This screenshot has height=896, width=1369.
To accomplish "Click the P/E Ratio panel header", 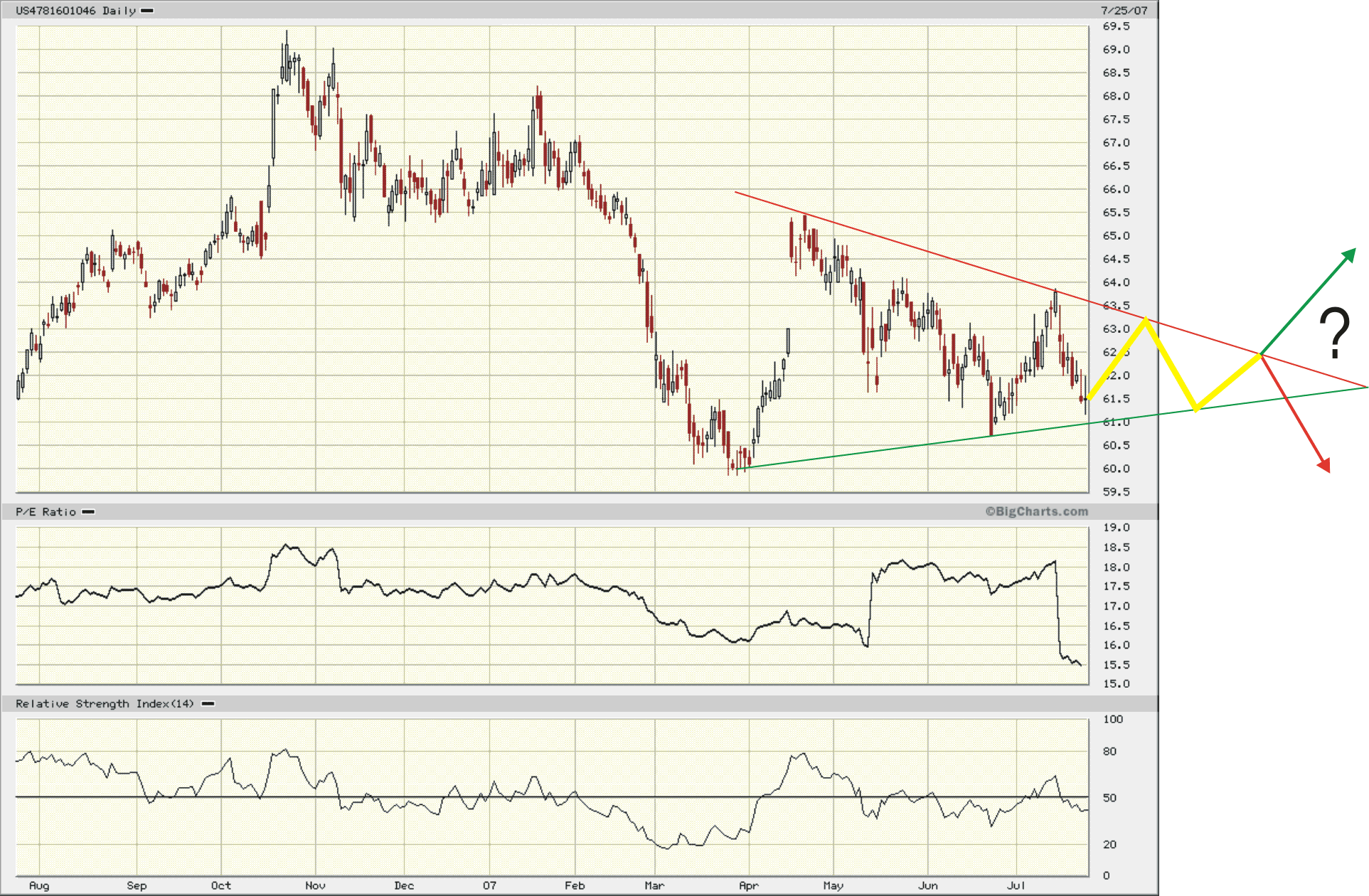I will click(x=46, y=512).
